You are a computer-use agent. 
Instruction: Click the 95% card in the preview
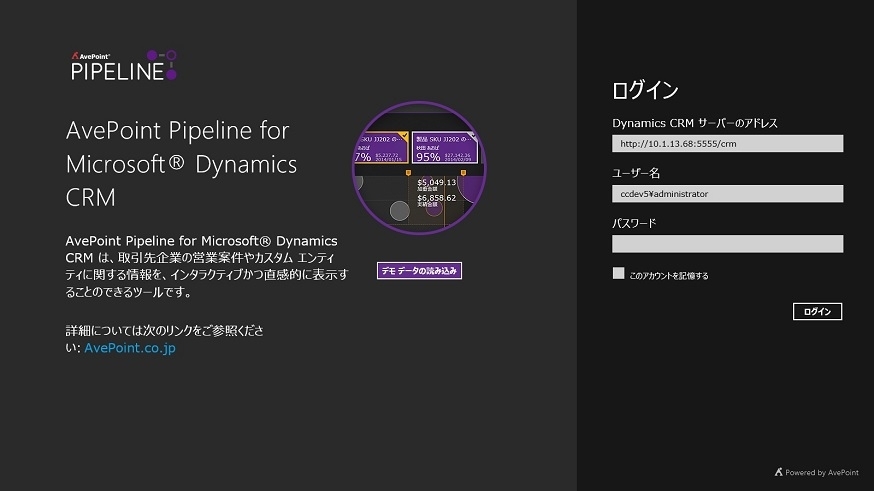click(445, 148)
